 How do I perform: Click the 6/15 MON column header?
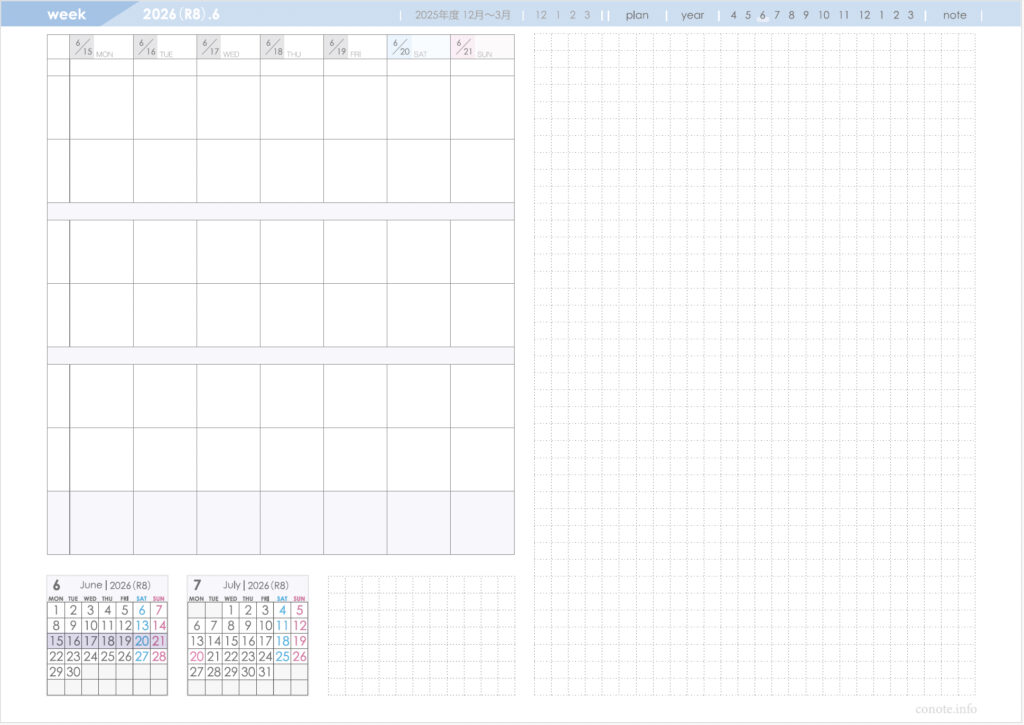(101, 48)
